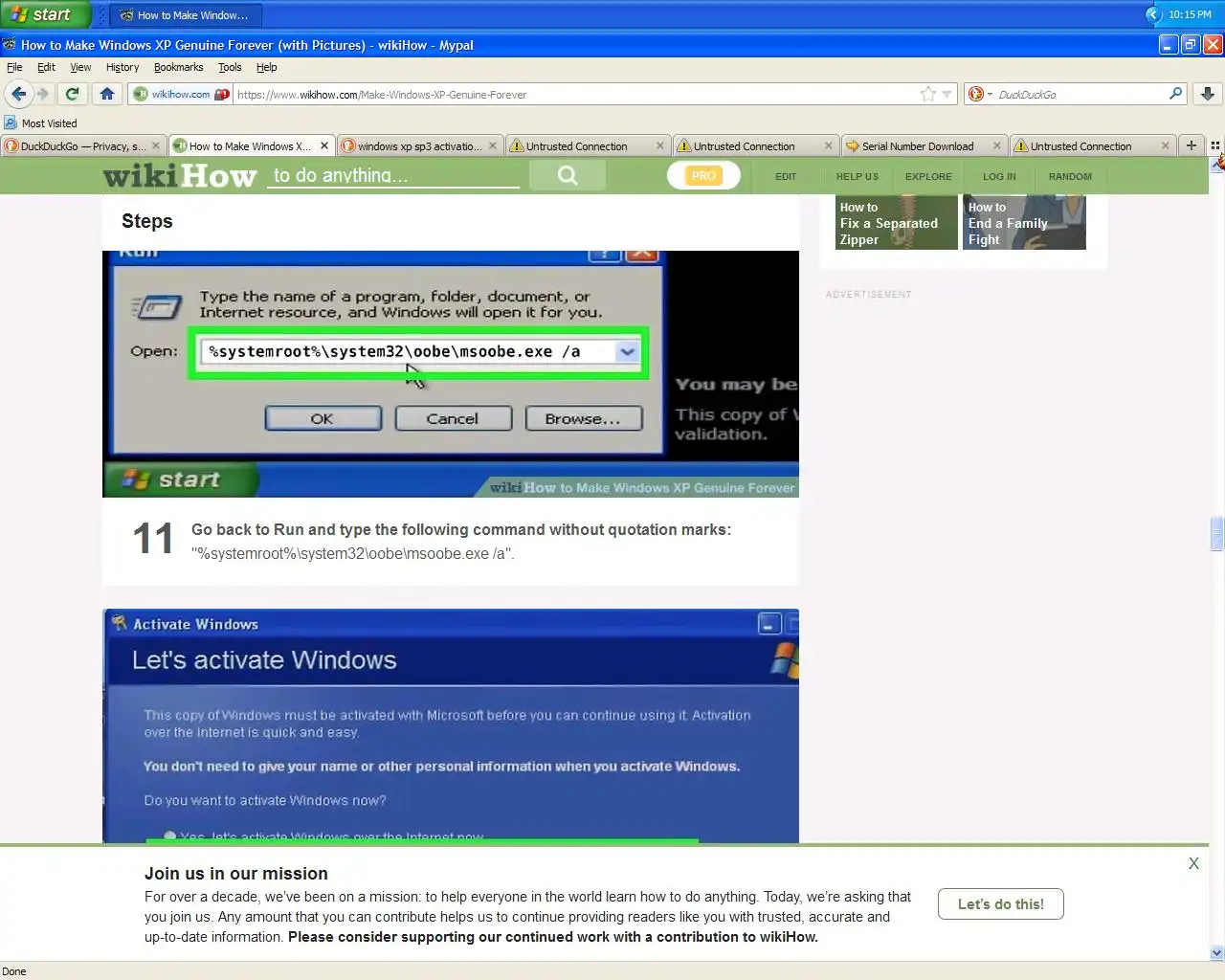1225x980 pixels.
Task: Click LOG IN on wikiHow
Action: click(x=999, y=176)
